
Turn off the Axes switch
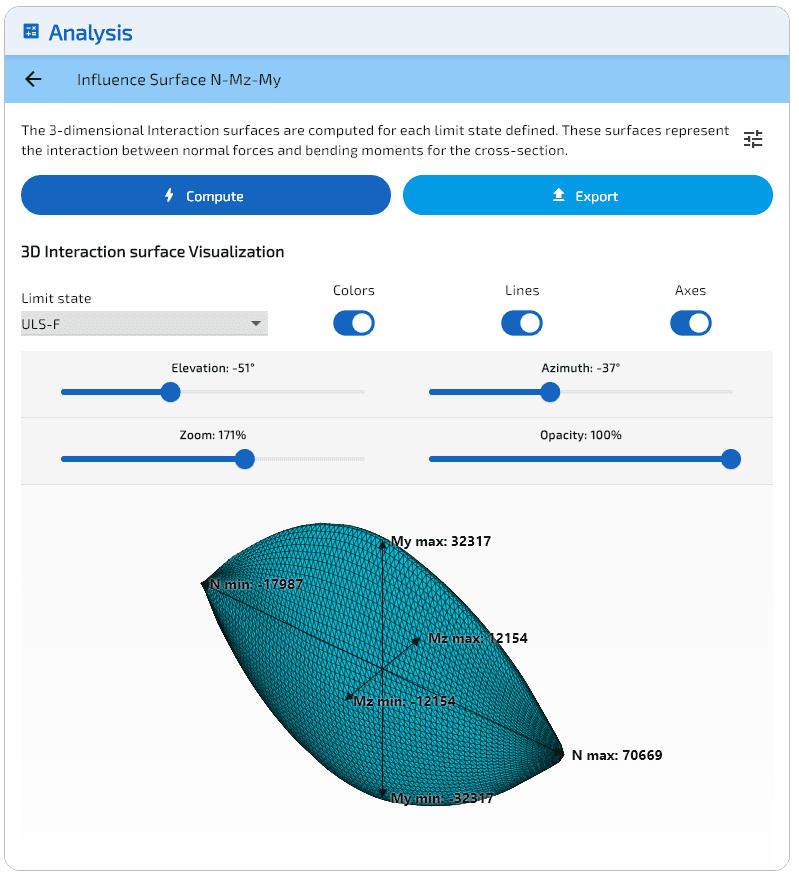(x=691, y=323)
